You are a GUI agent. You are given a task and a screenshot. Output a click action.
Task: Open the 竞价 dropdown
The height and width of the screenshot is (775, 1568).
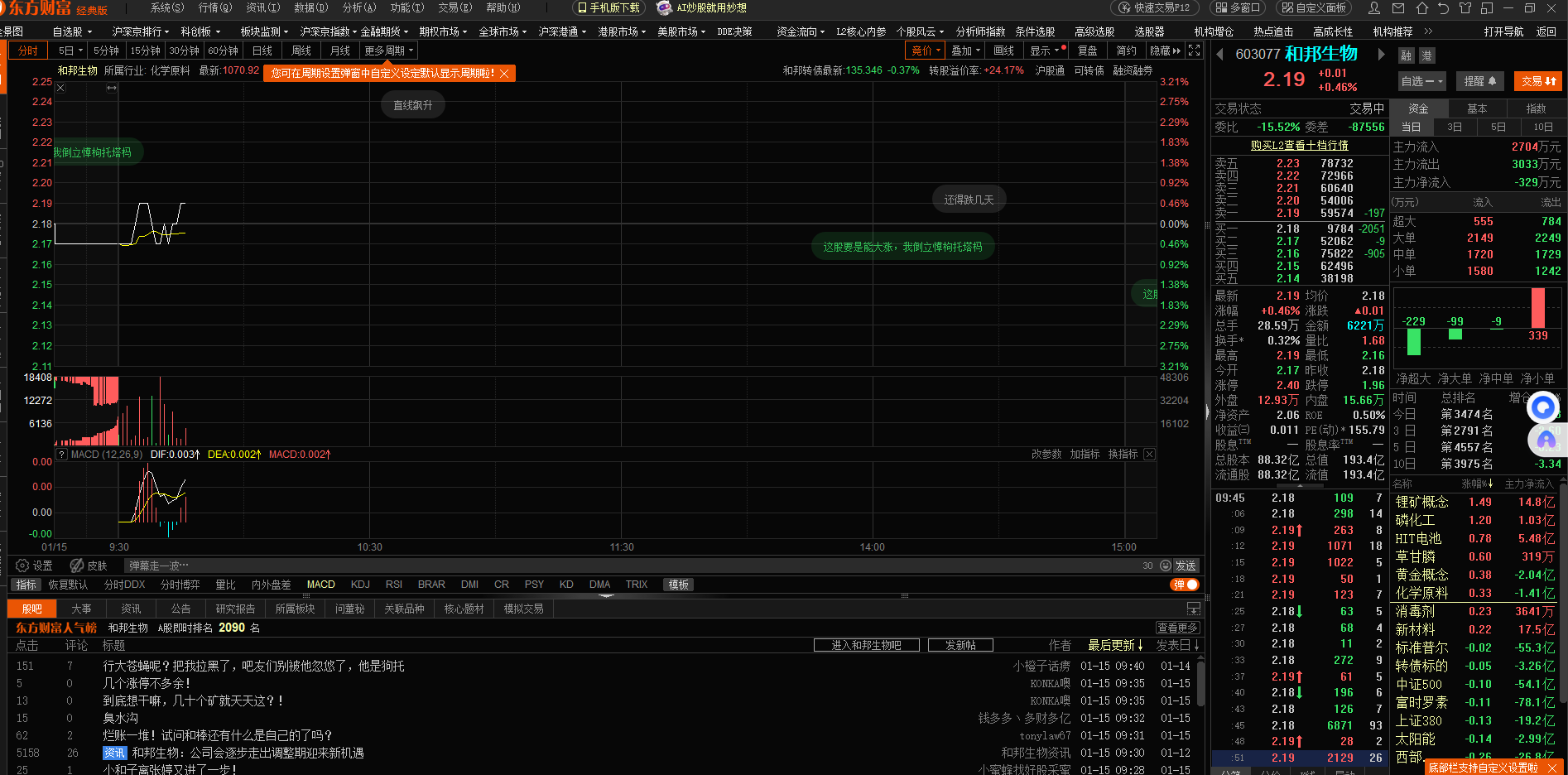pyautogui.click(x=926, y=51)
